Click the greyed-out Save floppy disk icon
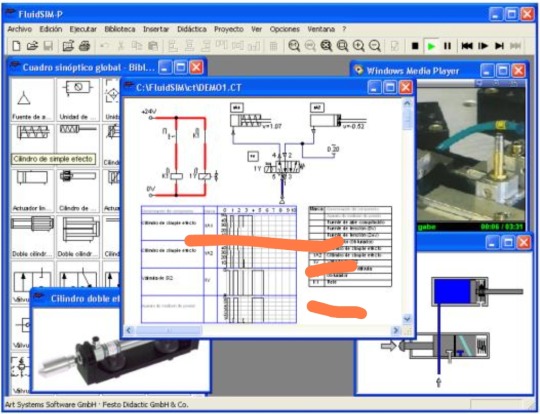This screenshot has height=414, width=540. [48, 45]
